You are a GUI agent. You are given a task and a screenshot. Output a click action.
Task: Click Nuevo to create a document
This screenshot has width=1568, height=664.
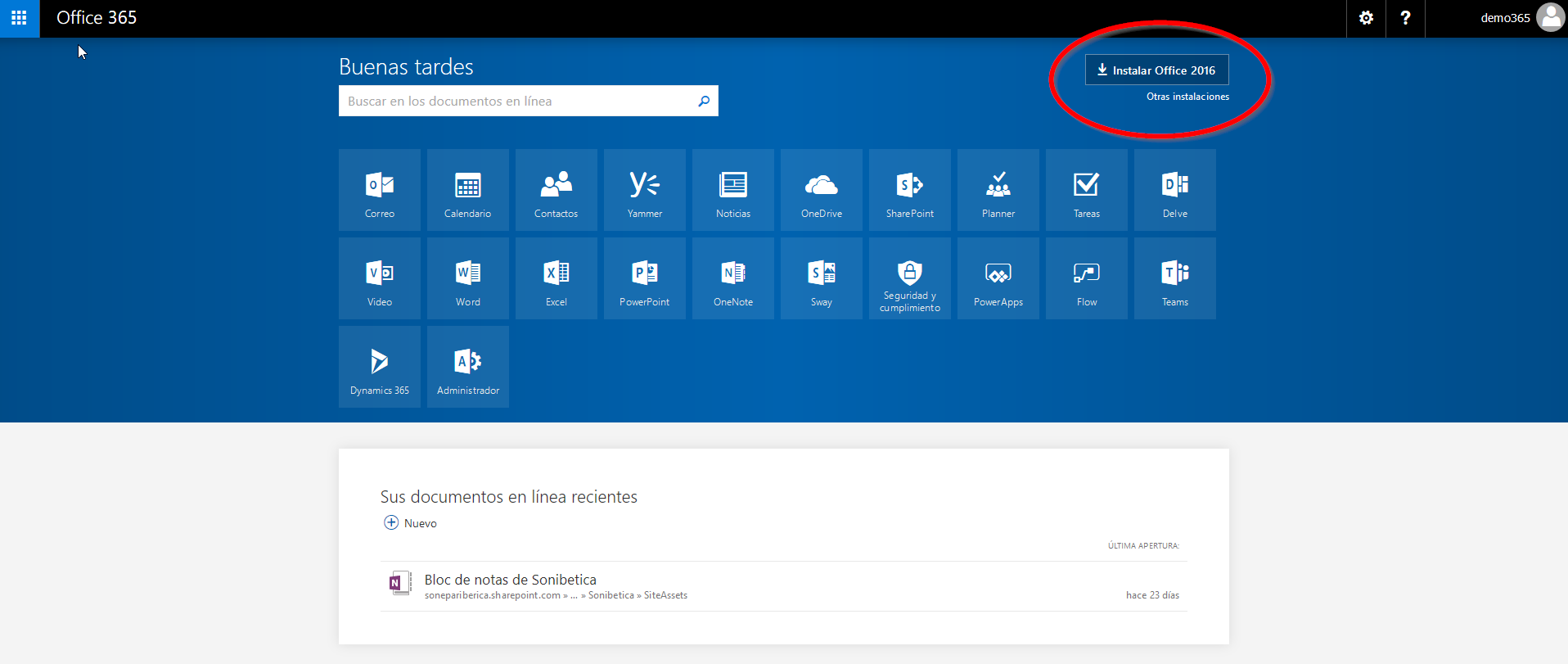pos(411,523)
